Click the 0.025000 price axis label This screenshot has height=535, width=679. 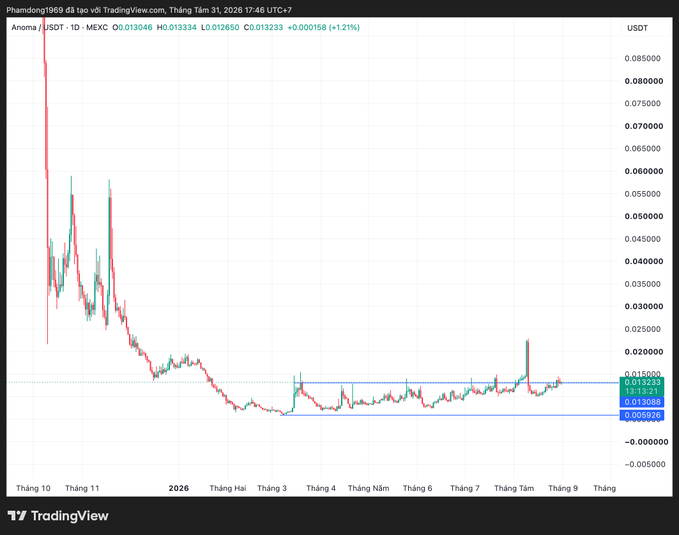[643, 329]
